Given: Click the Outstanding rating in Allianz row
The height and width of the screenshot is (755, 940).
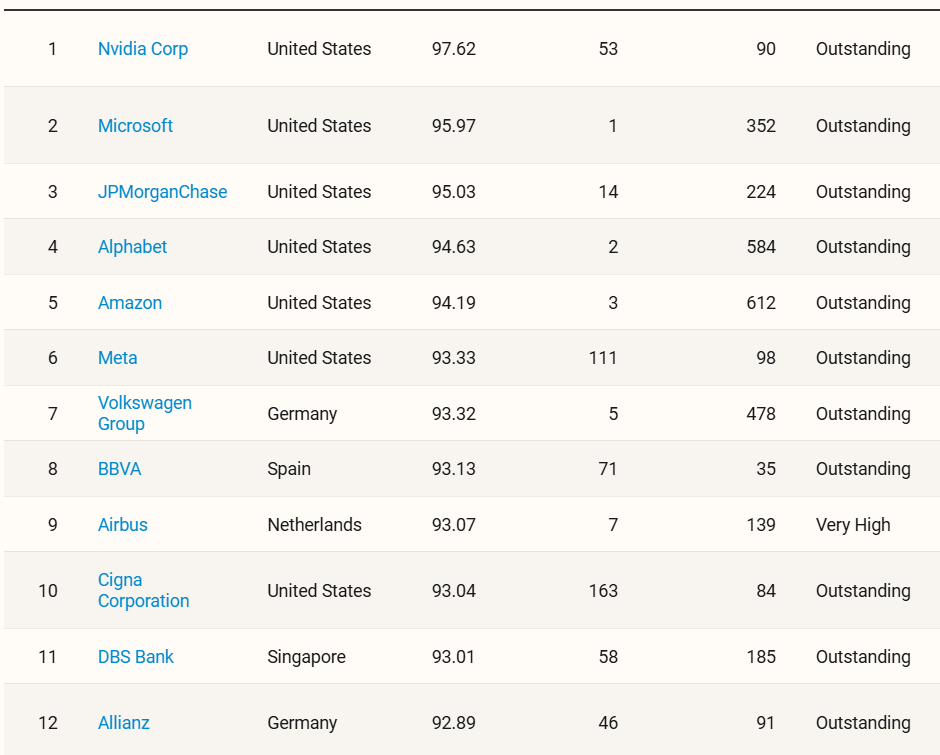Looking at the screenshot, I should (x=862, y=723).
